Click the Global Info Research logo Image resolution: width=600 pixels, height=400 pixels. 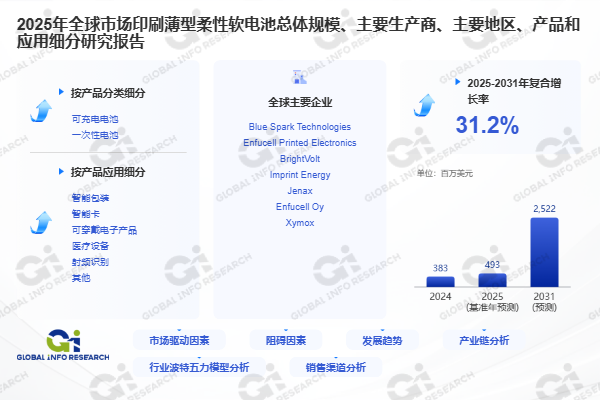[x=63, y=345]
